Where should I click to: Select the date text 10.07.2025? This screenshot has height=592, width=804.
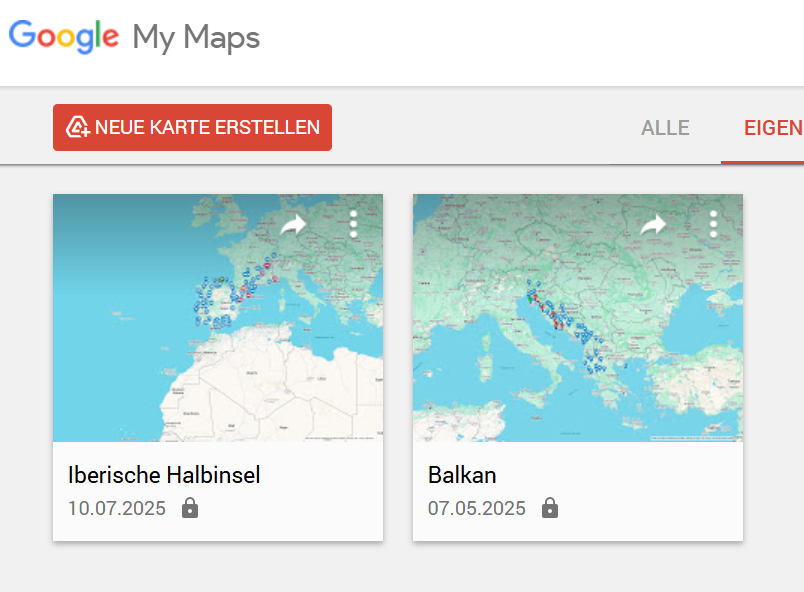[x=116, y=508]
